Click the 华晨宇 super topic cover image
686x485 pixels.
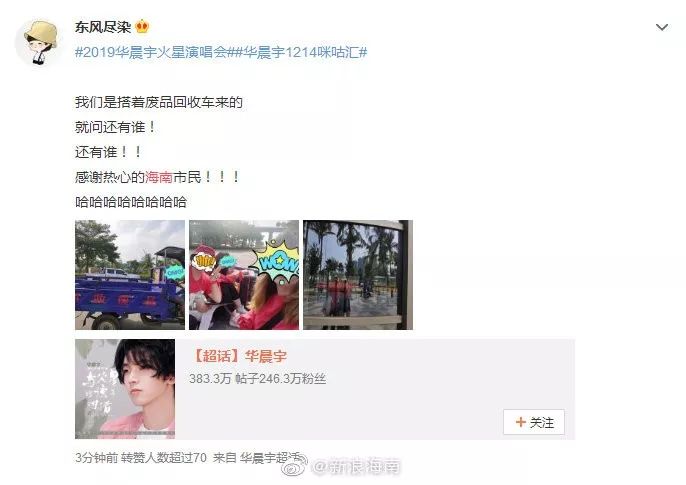tap(125, 389)
